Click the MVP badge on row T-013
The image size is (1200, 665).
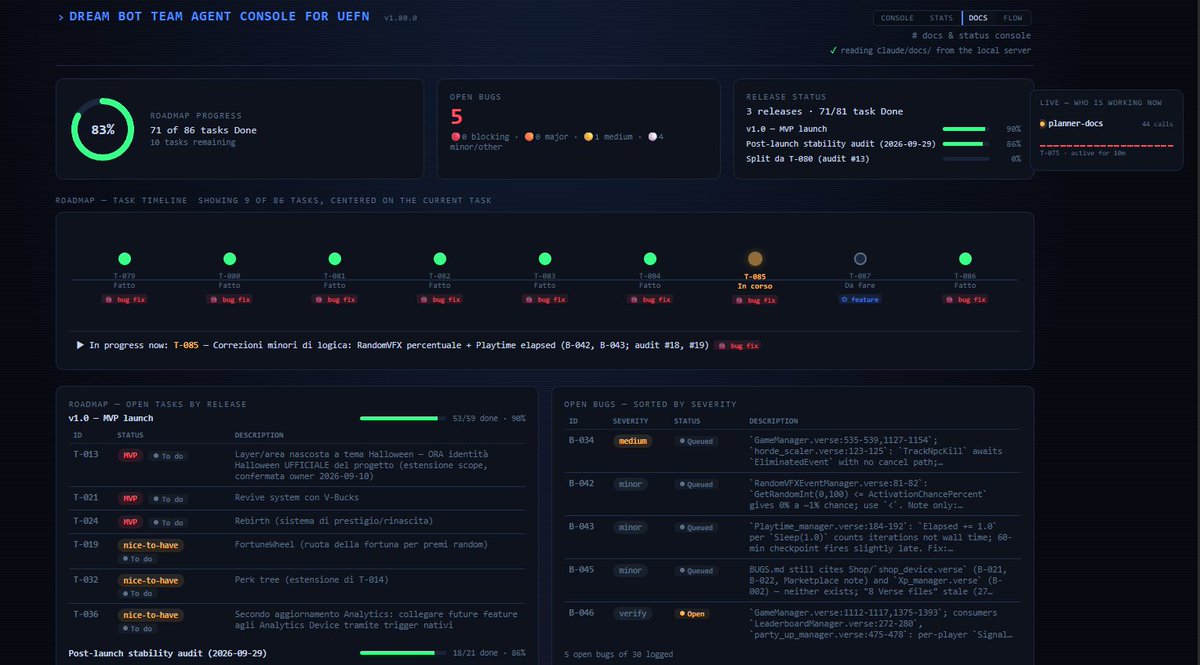pos(130,455)
